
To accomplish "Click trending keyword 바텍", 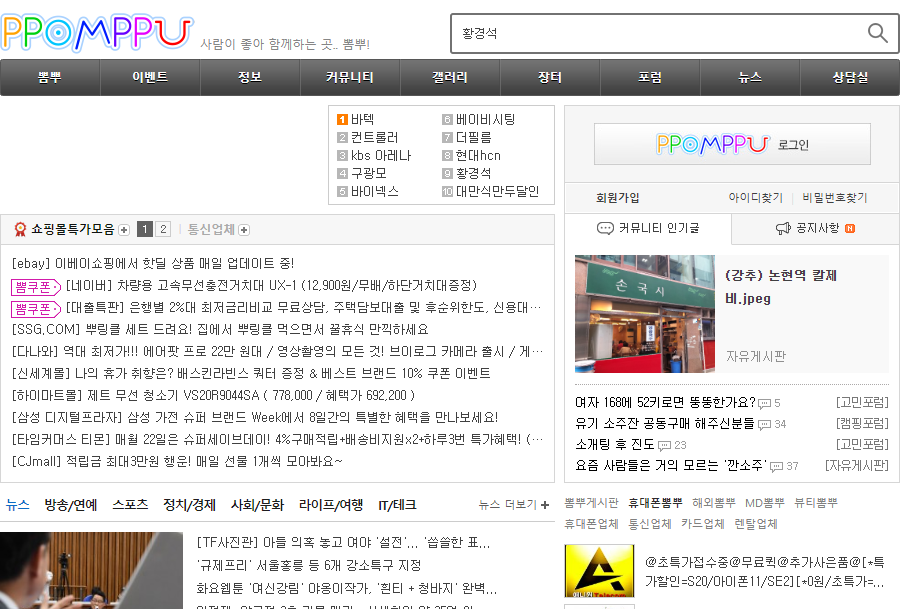I will point(362,120).
